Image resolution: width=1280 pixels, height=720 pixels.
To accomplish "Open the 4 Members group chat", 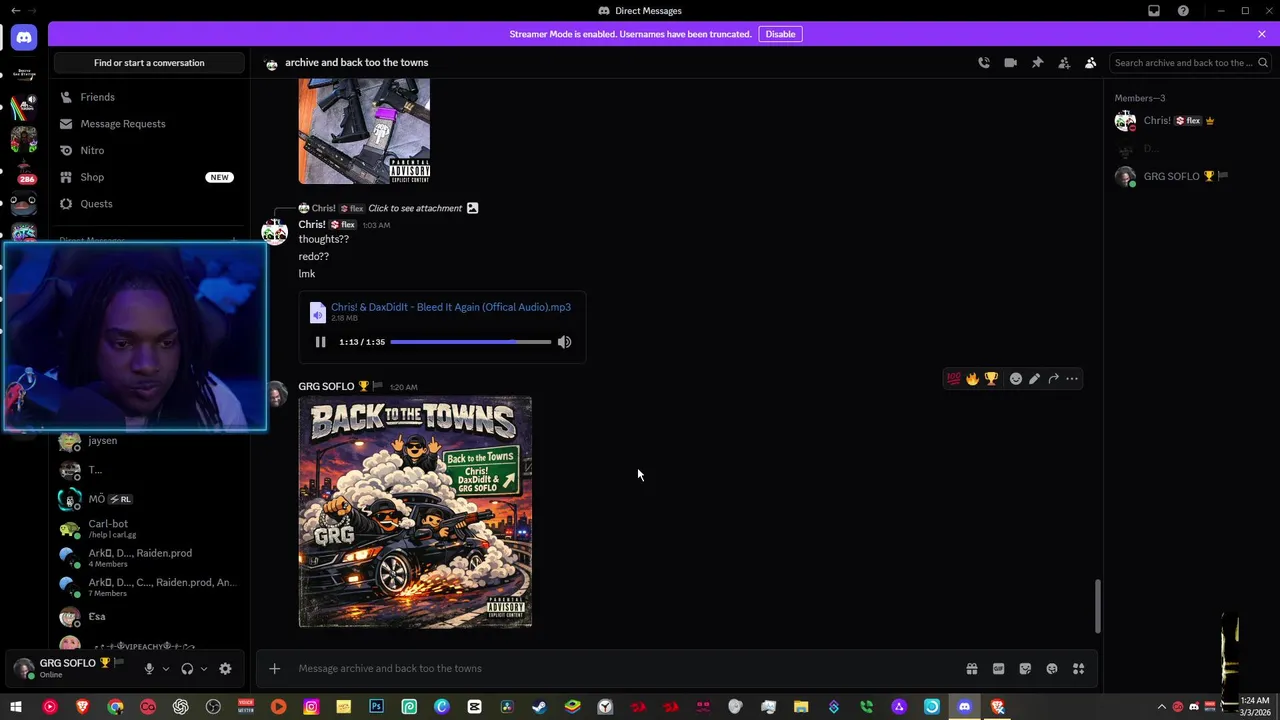I will [148, 557].
